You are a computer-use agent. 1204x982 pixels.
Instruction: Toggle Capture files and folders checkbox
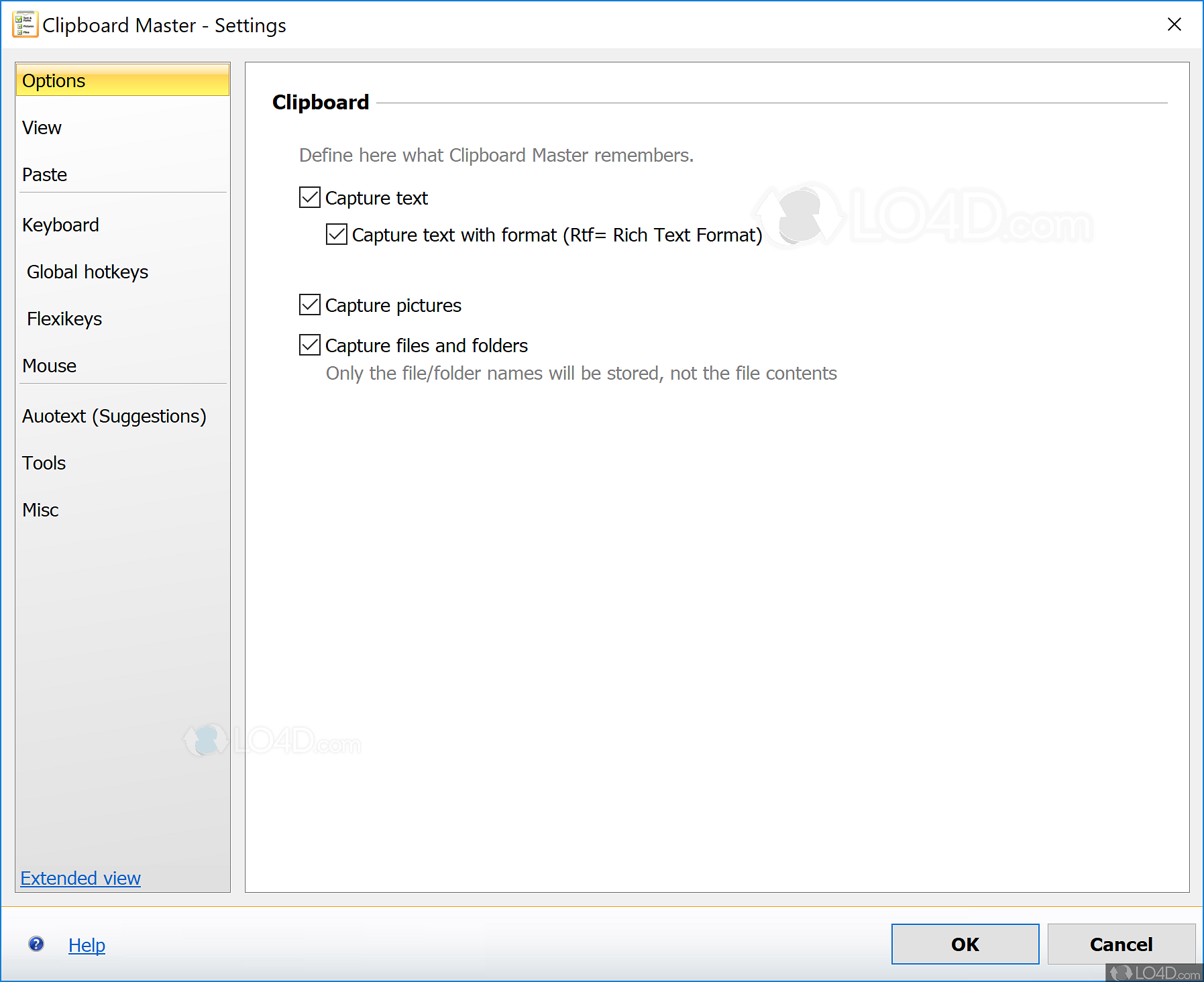(x=310, y=345)
